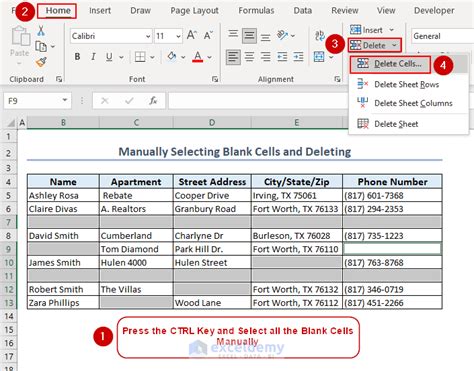Click the formula bar input
The image size is (474, 371).
258,101
